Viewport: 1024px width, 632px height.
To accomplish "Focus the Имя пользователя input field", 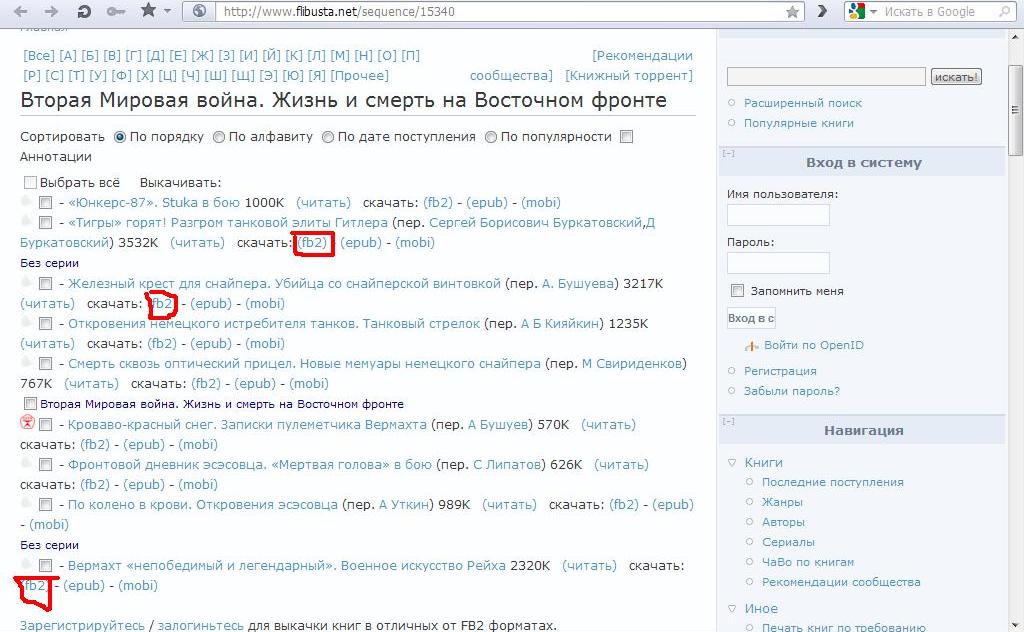I will pos(778,215).
